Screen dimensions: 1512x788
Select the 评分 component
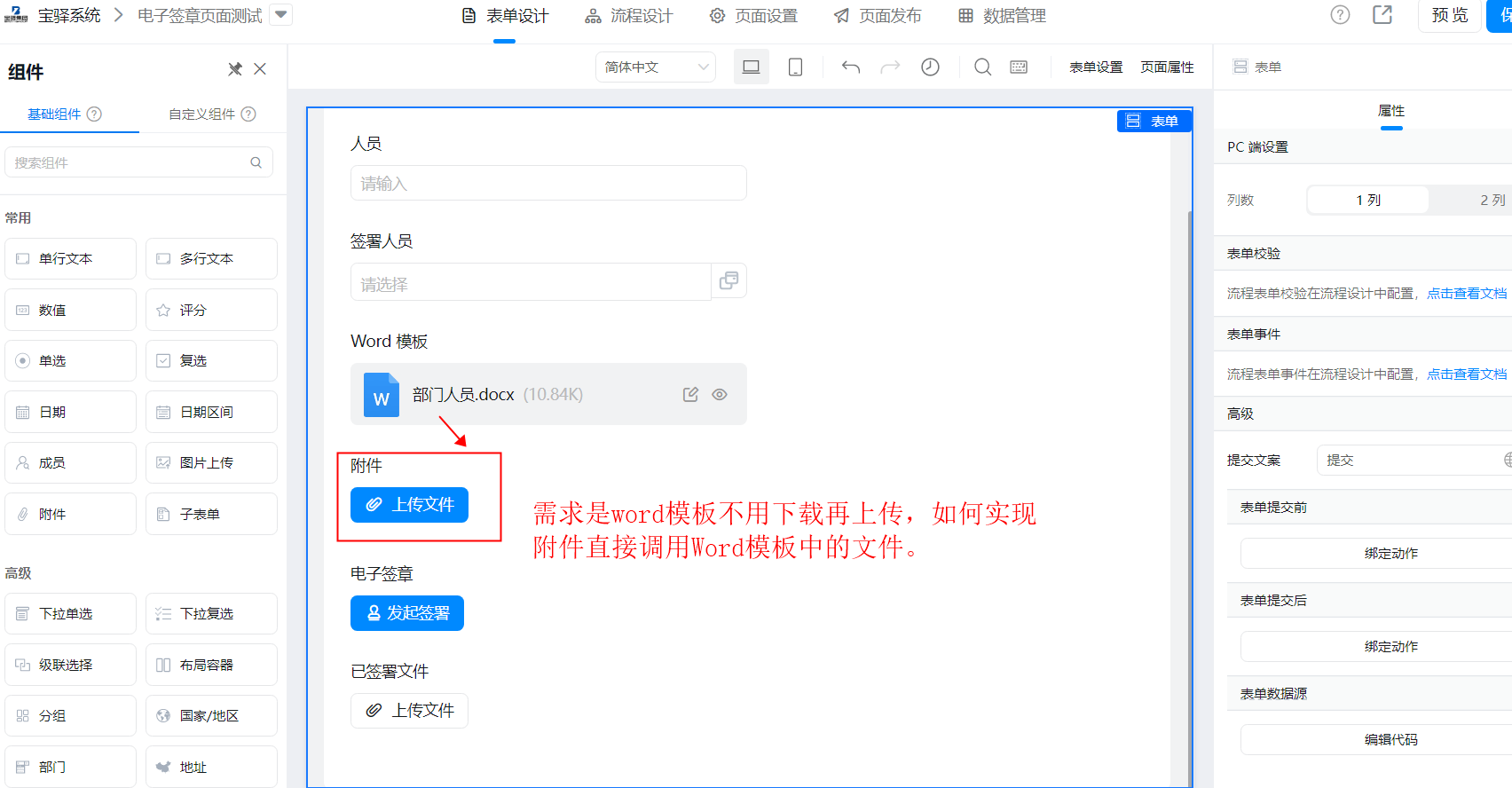(211, 310)
